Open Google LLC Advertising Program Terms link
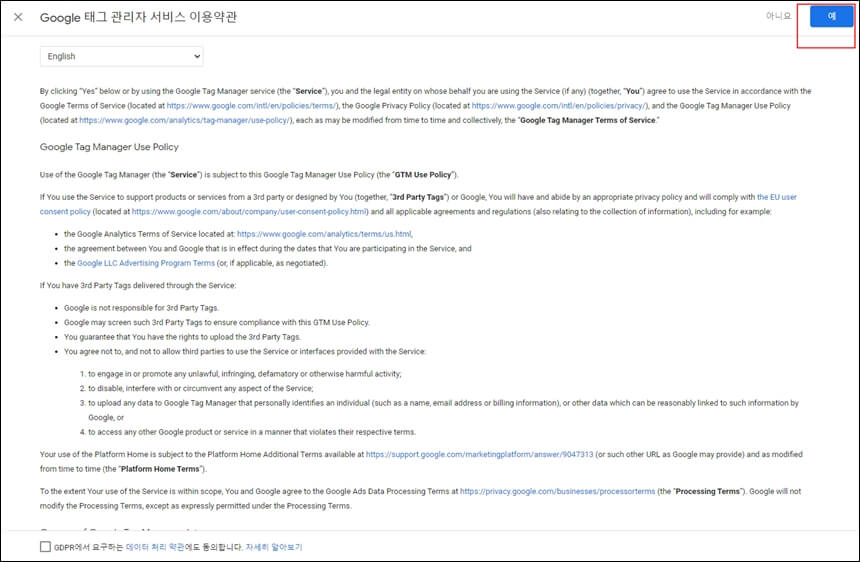Viewport: 860px width, 562px height. pos(146,263)
